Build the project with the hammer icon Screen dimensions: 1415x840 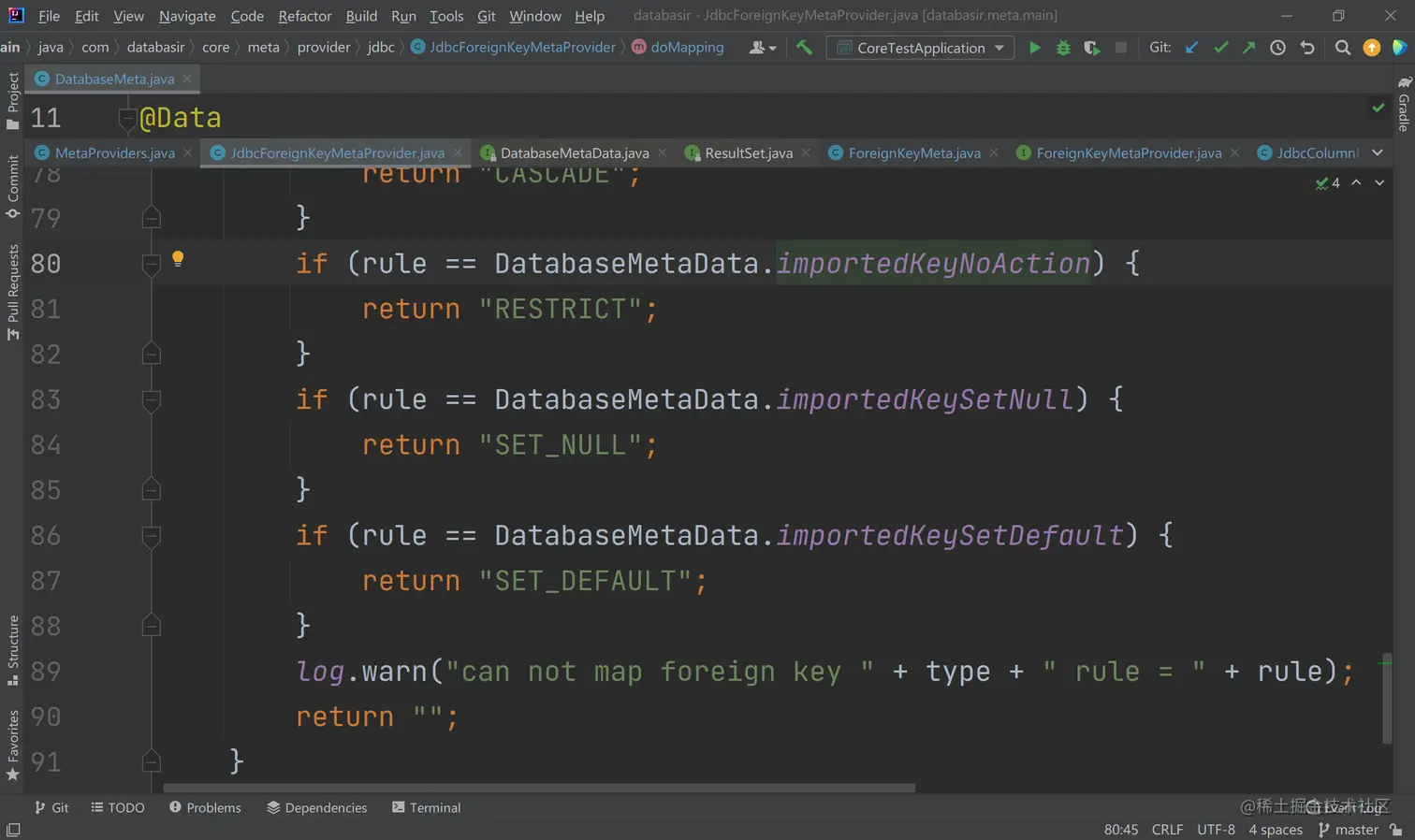pos(804,47)
